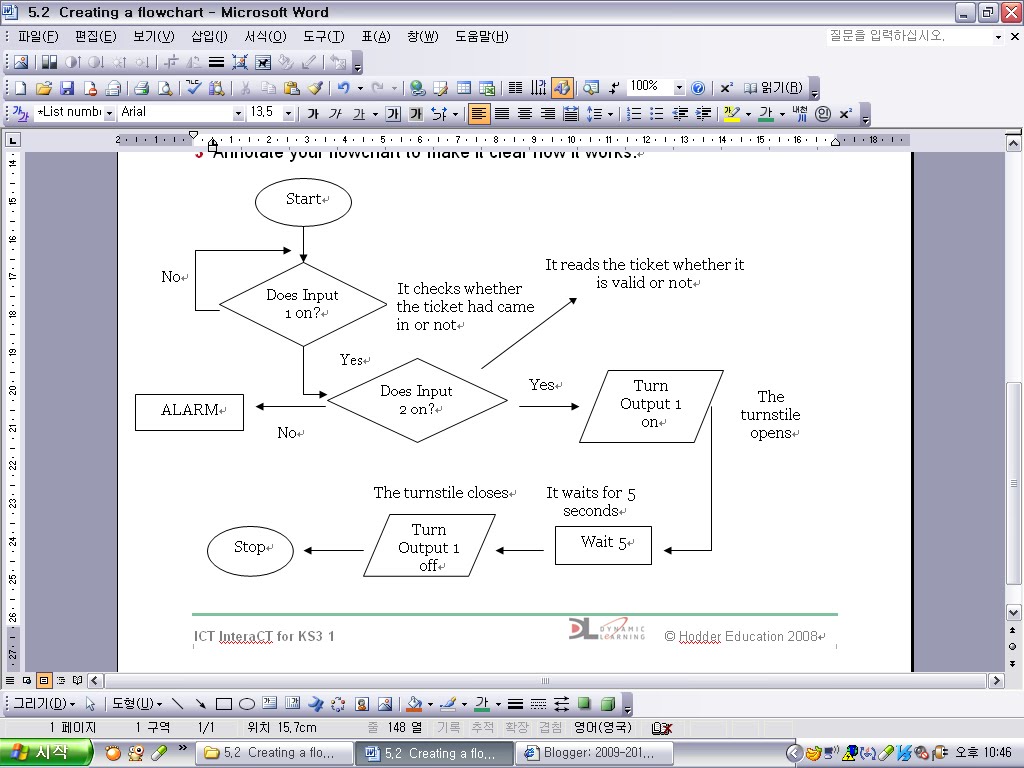This screenshot has width=1024, height=768.
Task: Toggle bold formatting on selected text
Action: tap(313, 112)
